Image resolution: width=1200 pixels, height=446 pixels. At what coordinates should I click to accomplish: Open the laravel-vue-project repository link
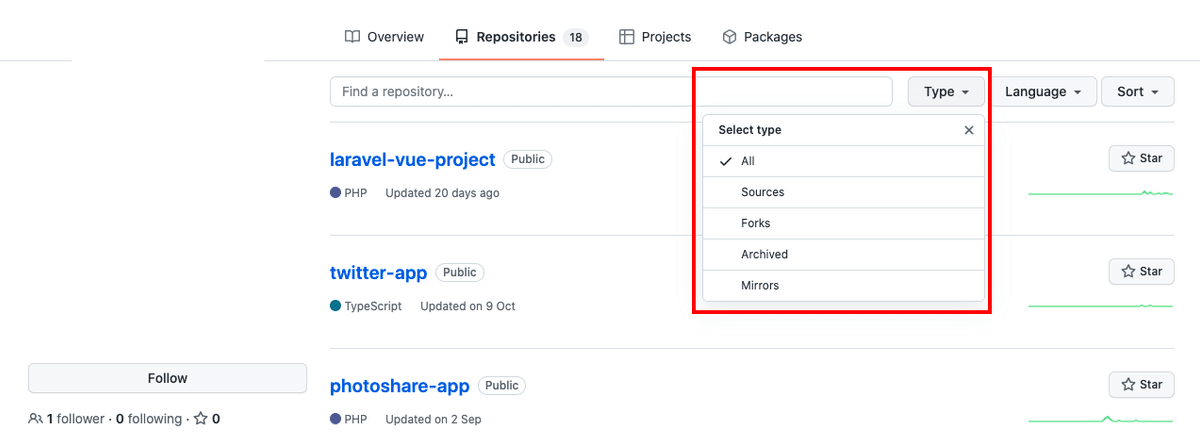coord(412,159)
